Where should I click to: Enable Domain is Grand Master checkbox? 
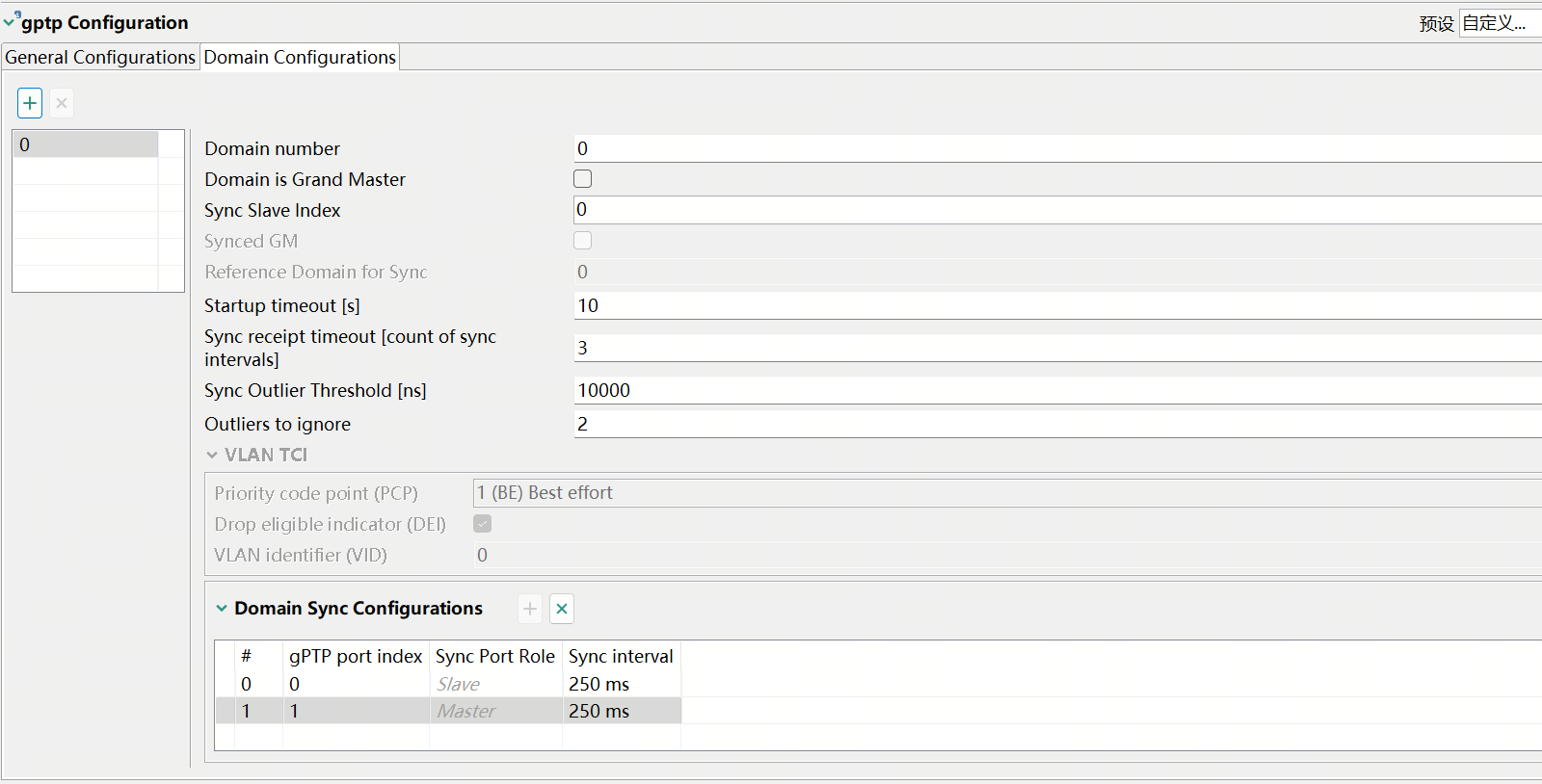pos(583,179)
